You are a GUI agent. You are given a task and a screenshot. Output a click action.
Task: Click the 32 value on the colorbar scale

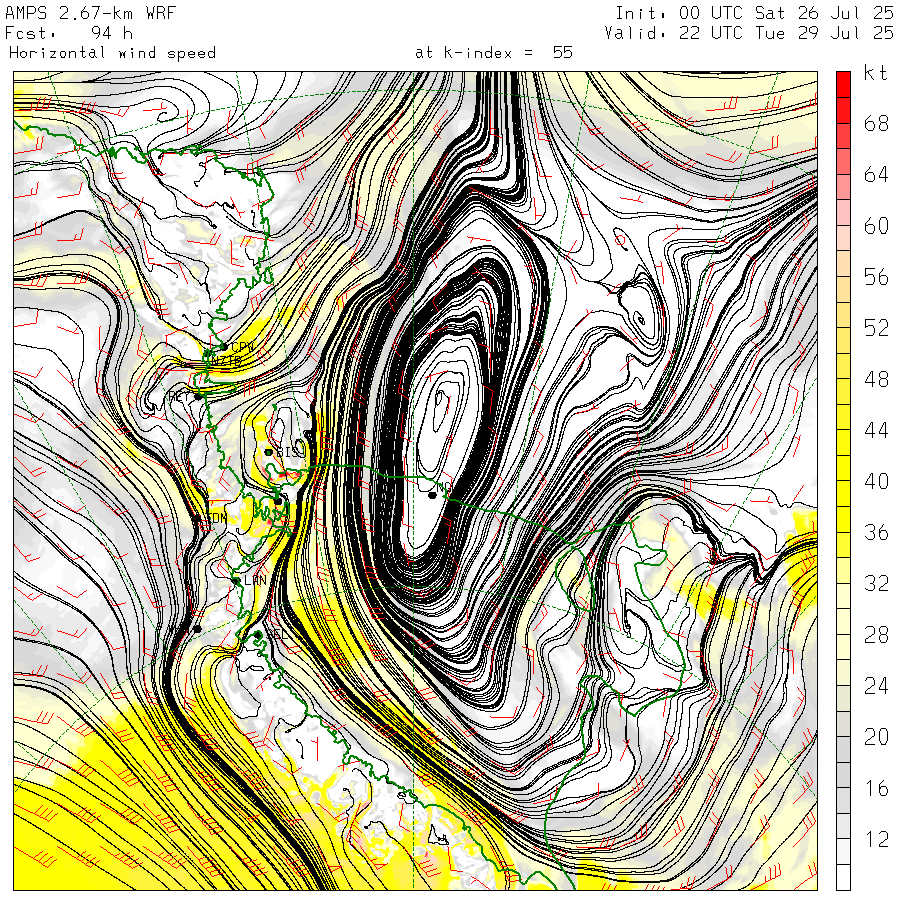tap(876, 583)
